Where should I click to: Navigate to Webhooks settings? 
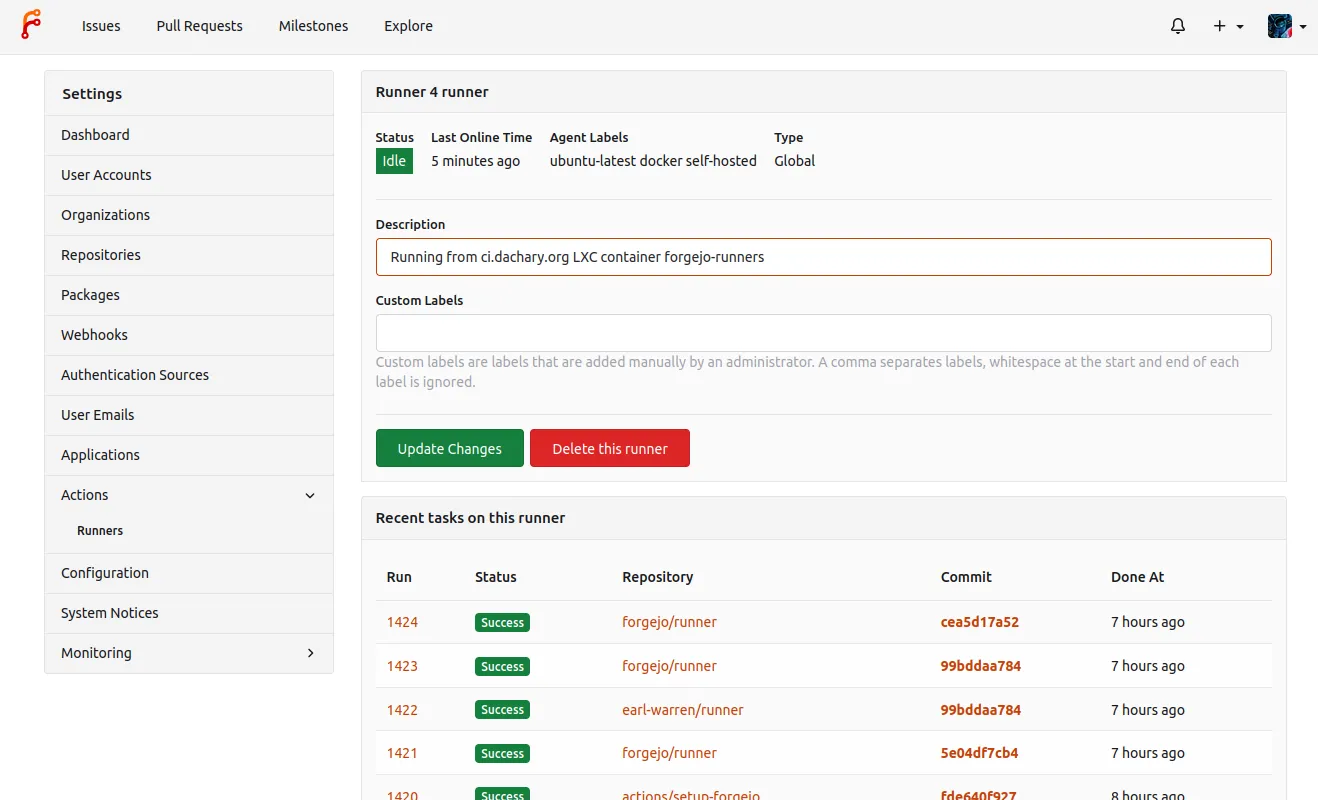click(94, 335)
